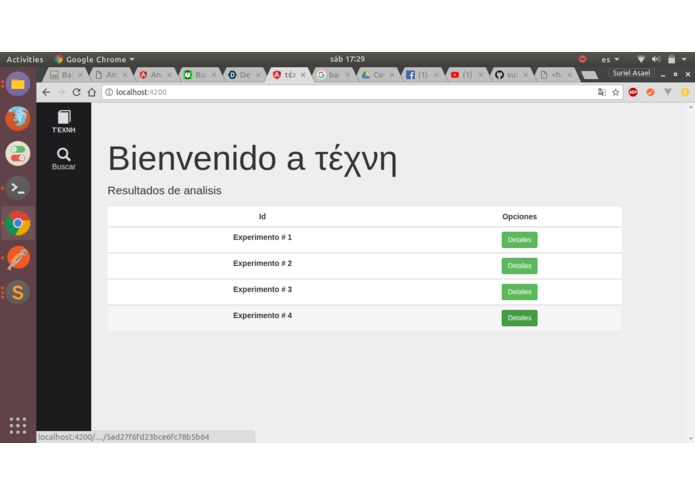Open Postman from the dock
This screenshot has height=494, width=695.
pos(18,258)
